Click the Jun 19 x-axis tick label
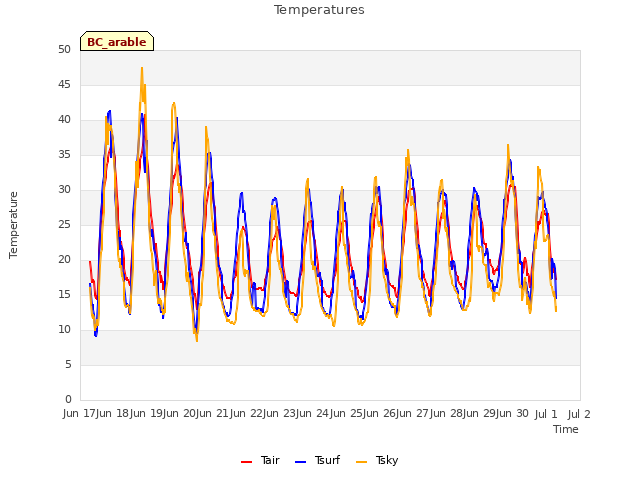The height and width of the screenshot is (480, 640). 147,414
